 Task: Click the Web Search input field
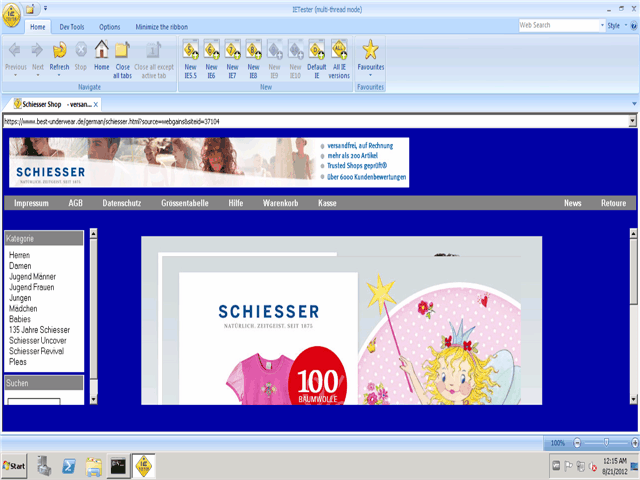tap(559, 25)
